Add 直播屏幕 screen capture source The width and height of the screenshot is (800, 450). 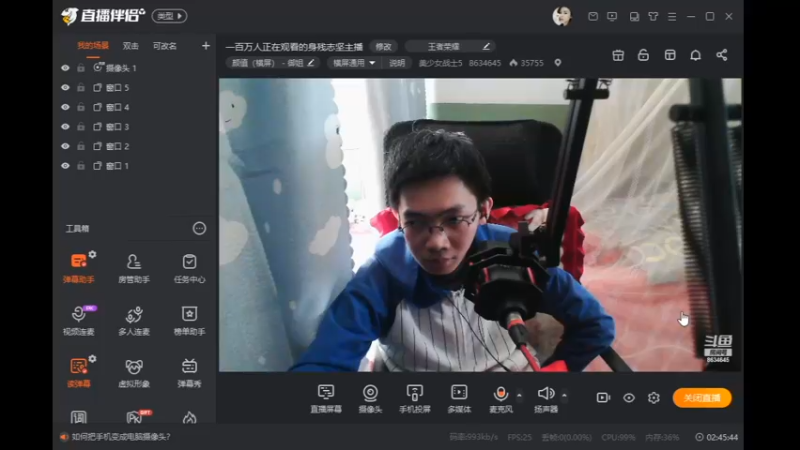326,398
